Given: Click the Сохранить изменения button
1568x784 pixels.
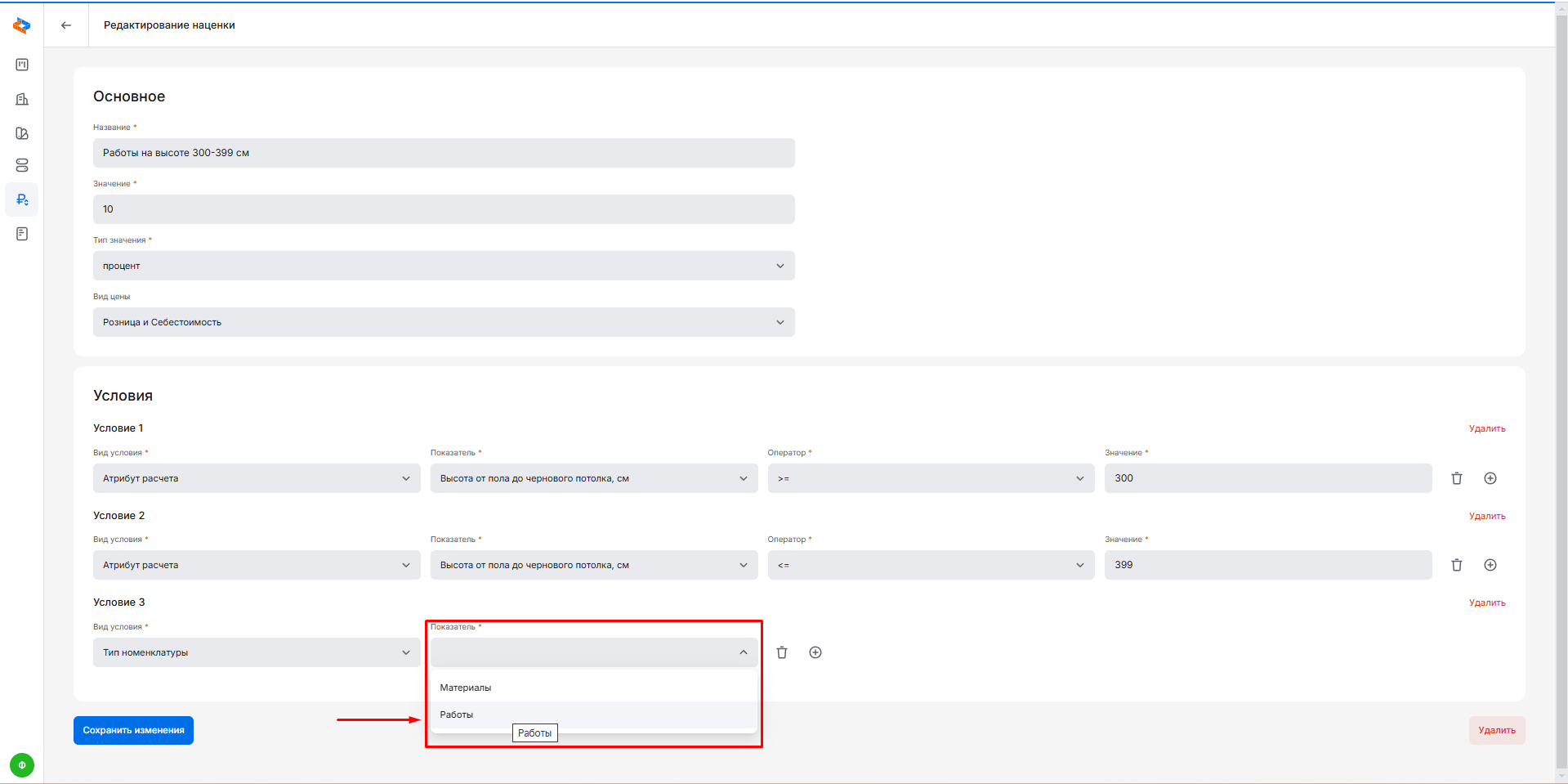Looking at the screenshot, I should [x=133, y=730].
